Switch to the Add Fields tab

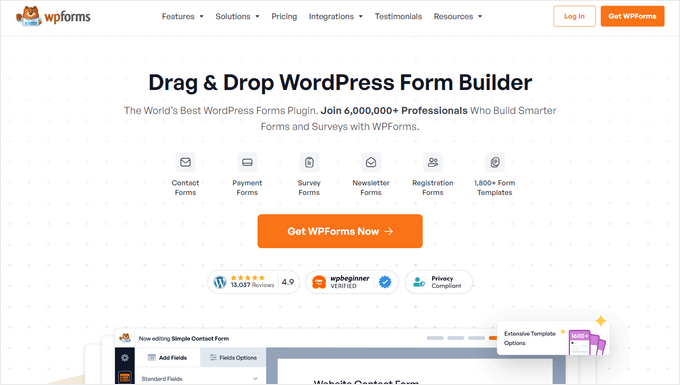[x=168, y=358]
